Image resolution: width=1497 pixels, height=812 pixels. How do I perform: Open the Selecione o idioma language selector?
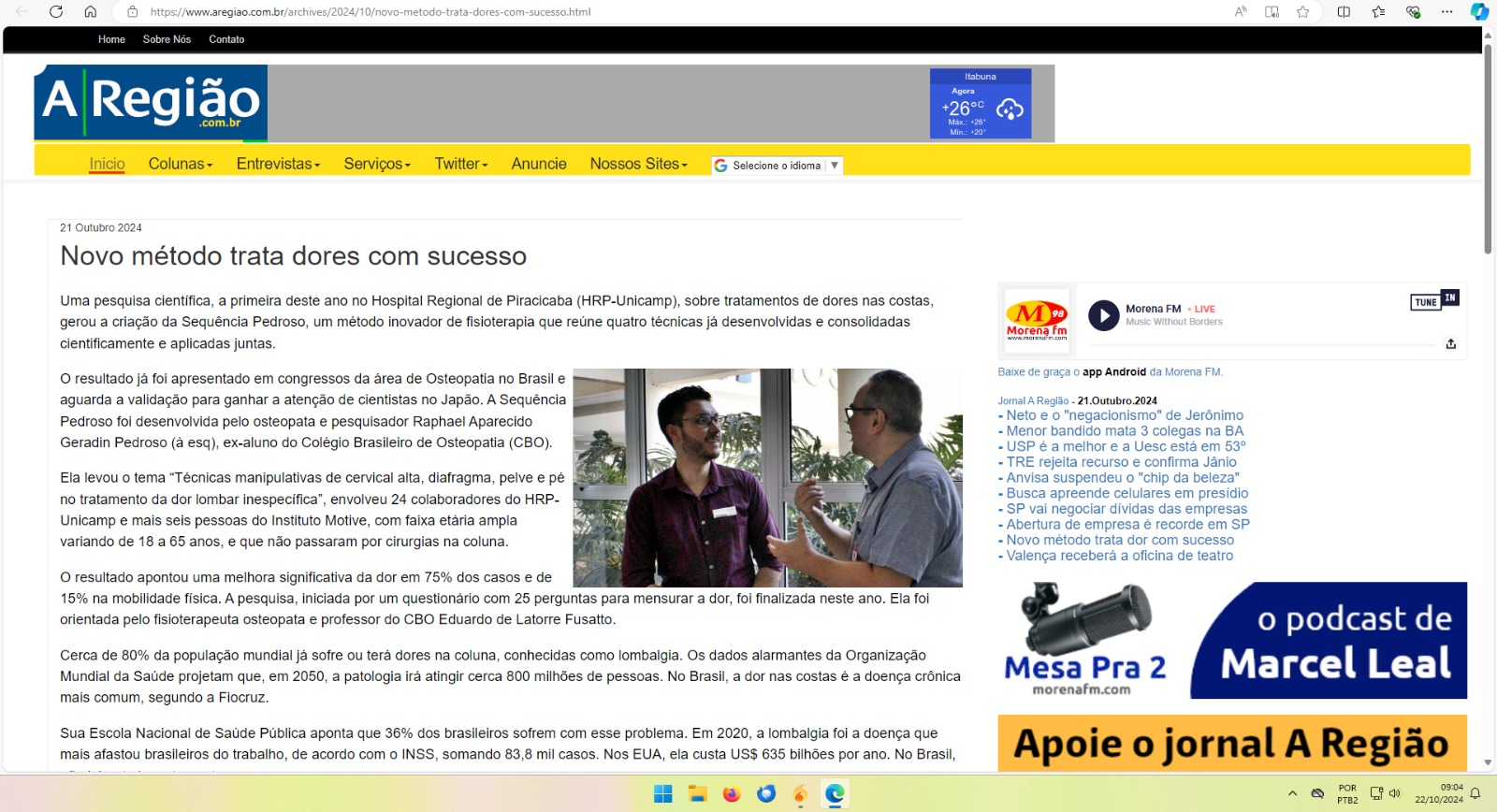tap(777, 166)
